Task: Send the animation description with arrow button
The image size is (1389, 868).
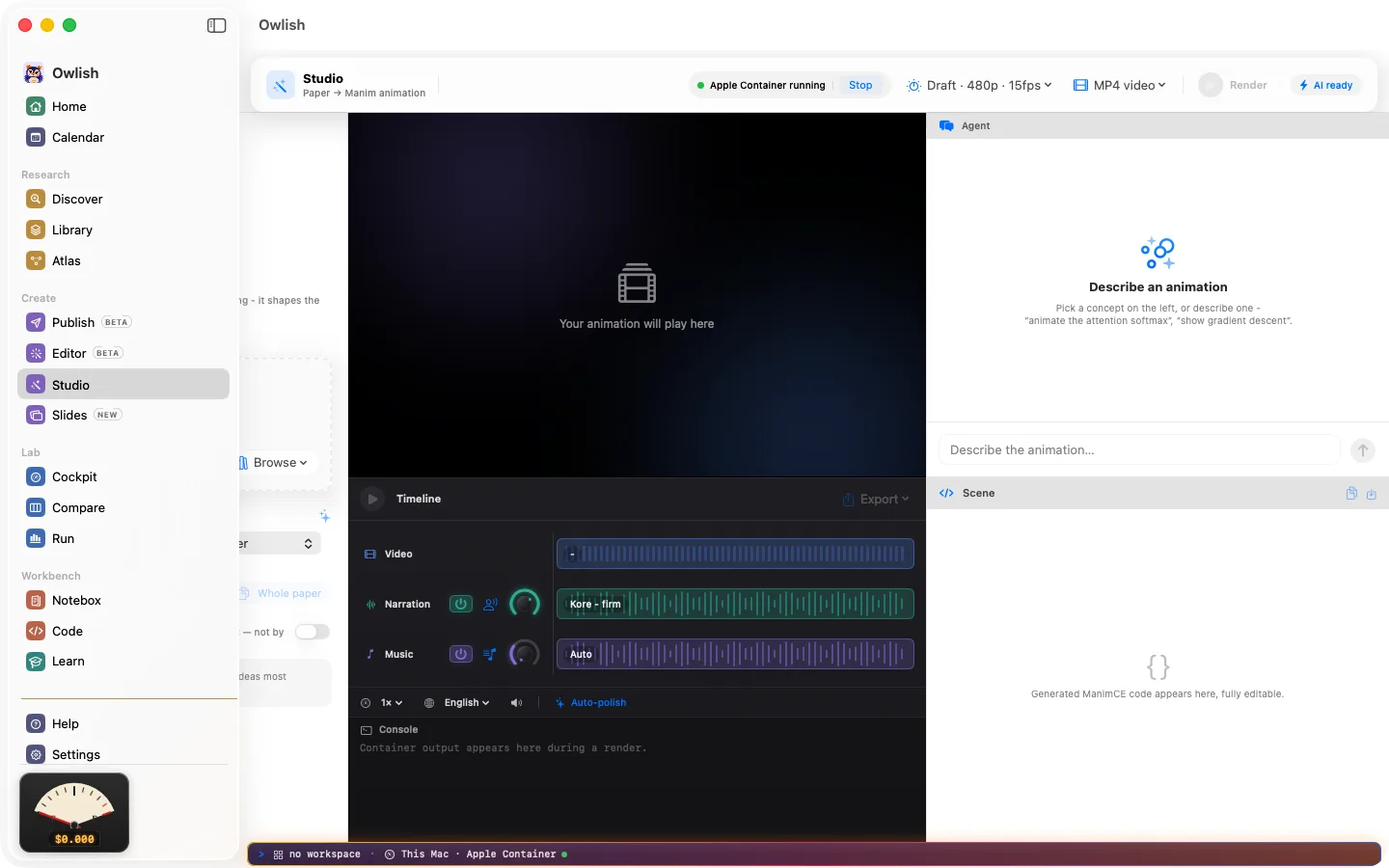Action: click(x=1363, y=449)
